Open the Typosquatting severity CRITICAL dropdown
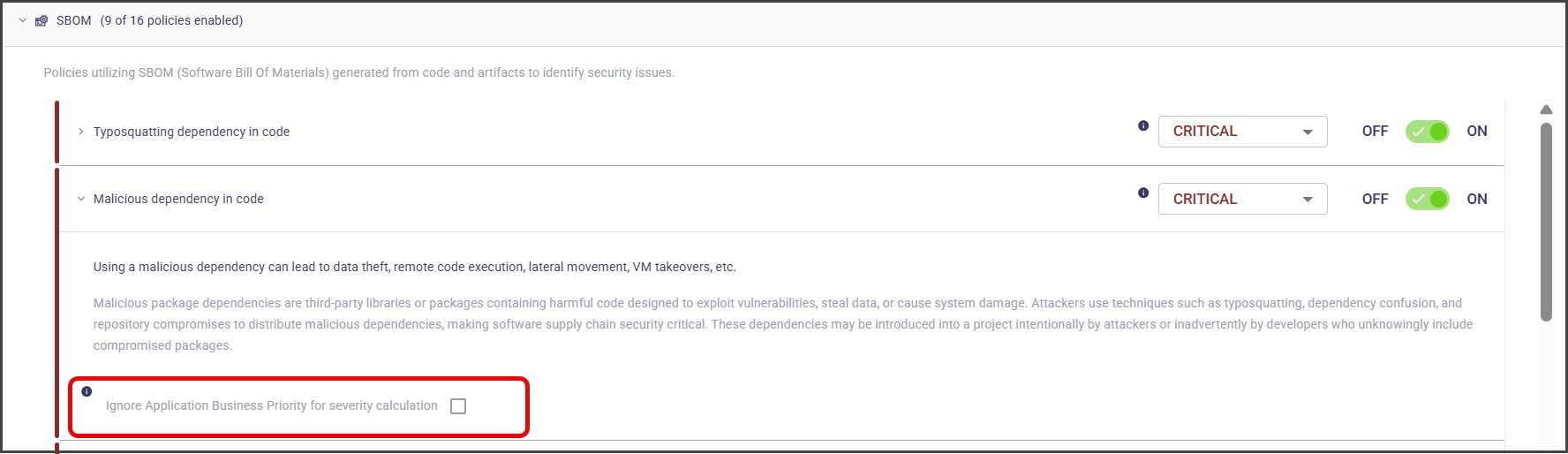This screenshot has width=1568, height=454. pyautogui.click(x=1242, y=132)
